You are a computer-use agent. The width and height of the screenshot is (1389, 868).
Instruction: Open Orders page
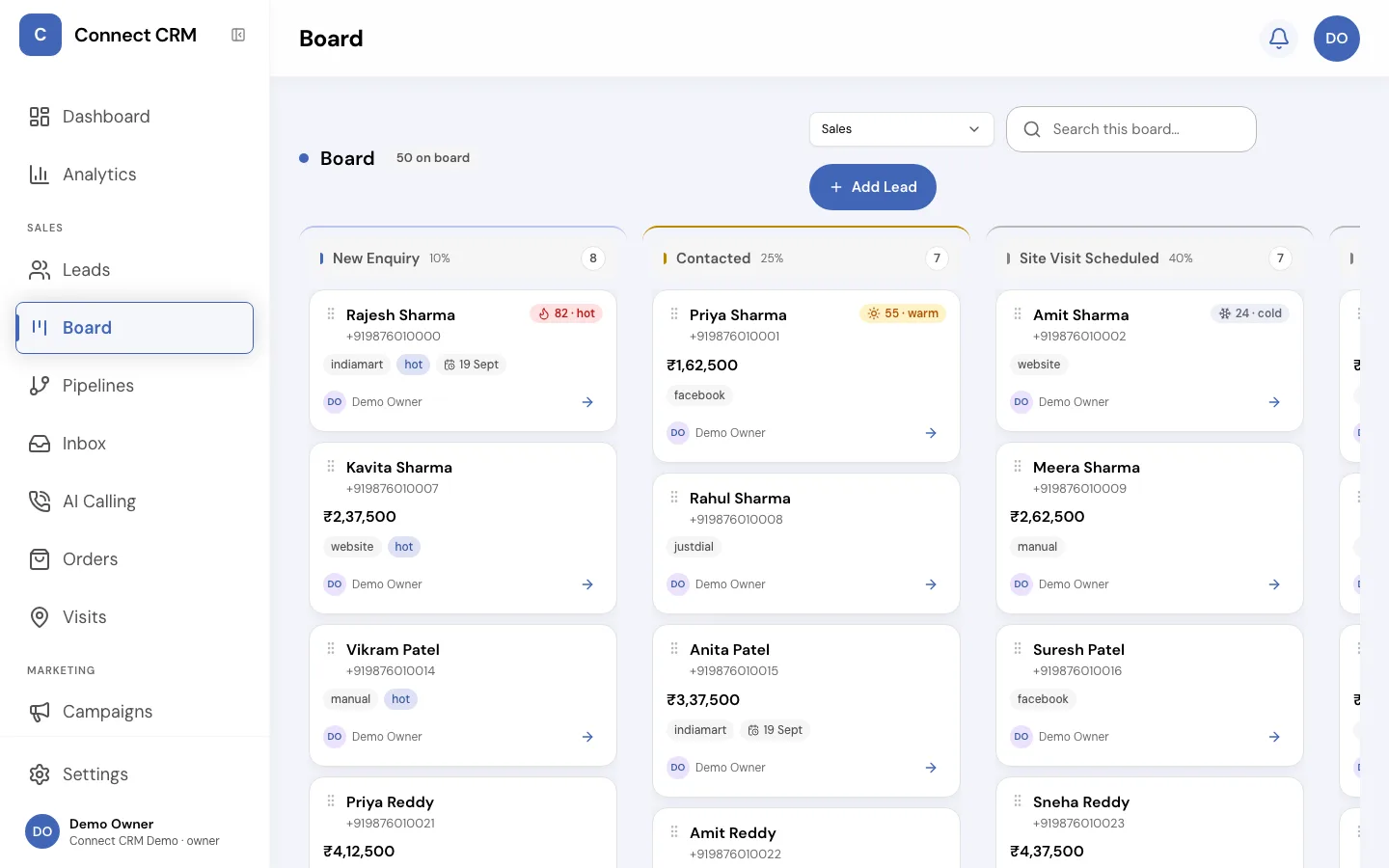click(x=134, y=559)
